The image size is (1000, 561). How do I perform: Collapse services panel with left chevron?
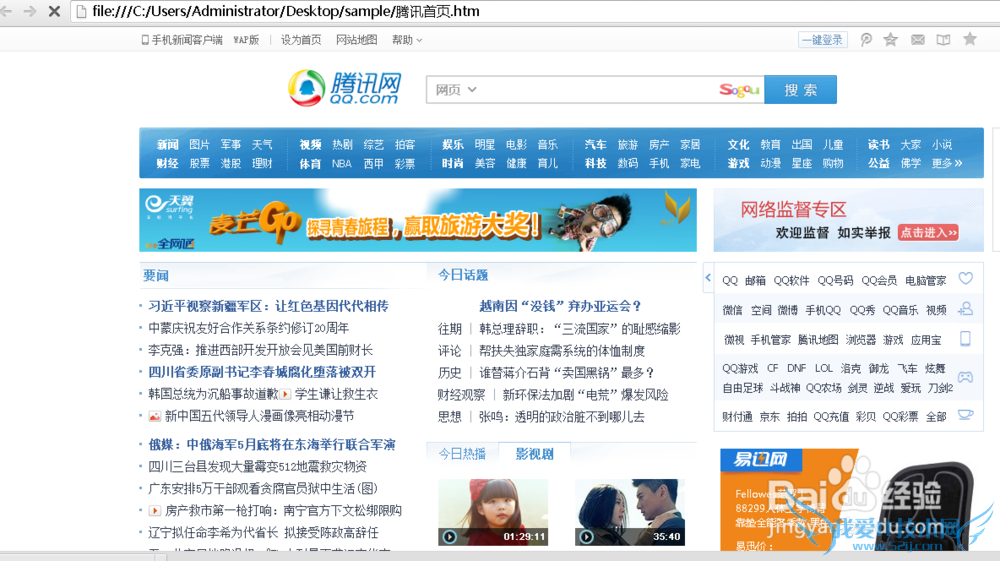click(x=708, y=279)
